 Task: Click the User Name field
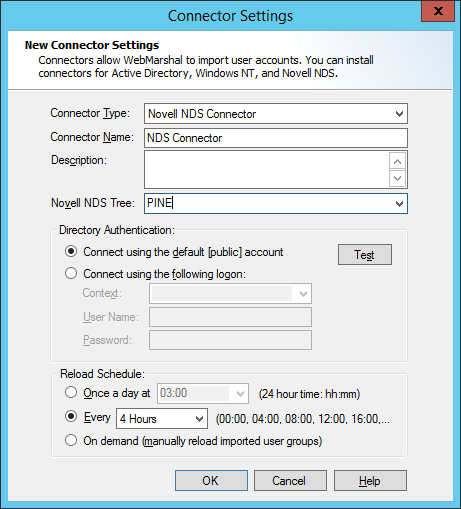[x=230, y=317]
